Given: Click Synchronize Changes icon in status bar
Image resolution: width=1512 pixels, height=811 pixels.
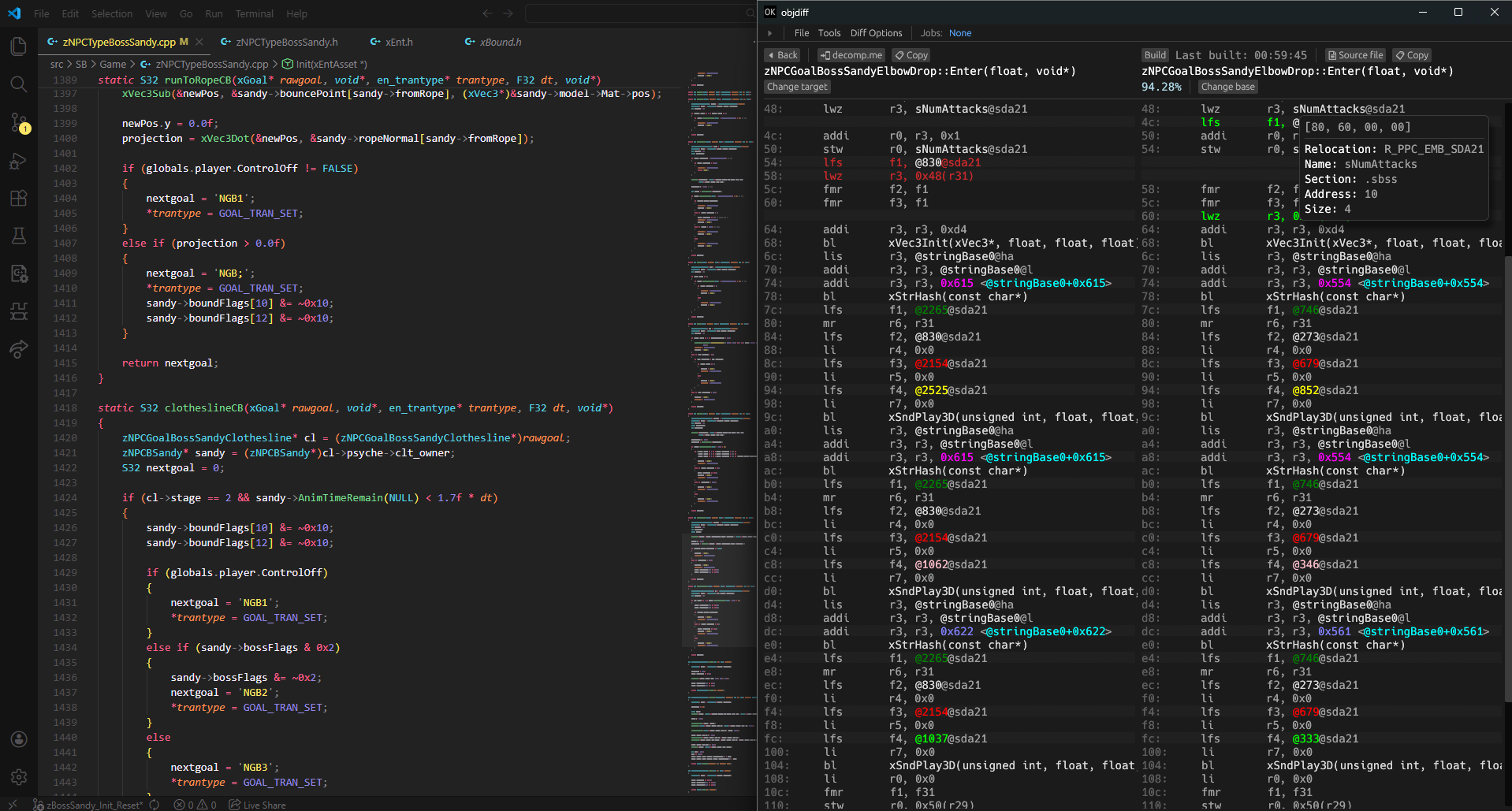Looking at the screenshot, I should pos(155,805).
